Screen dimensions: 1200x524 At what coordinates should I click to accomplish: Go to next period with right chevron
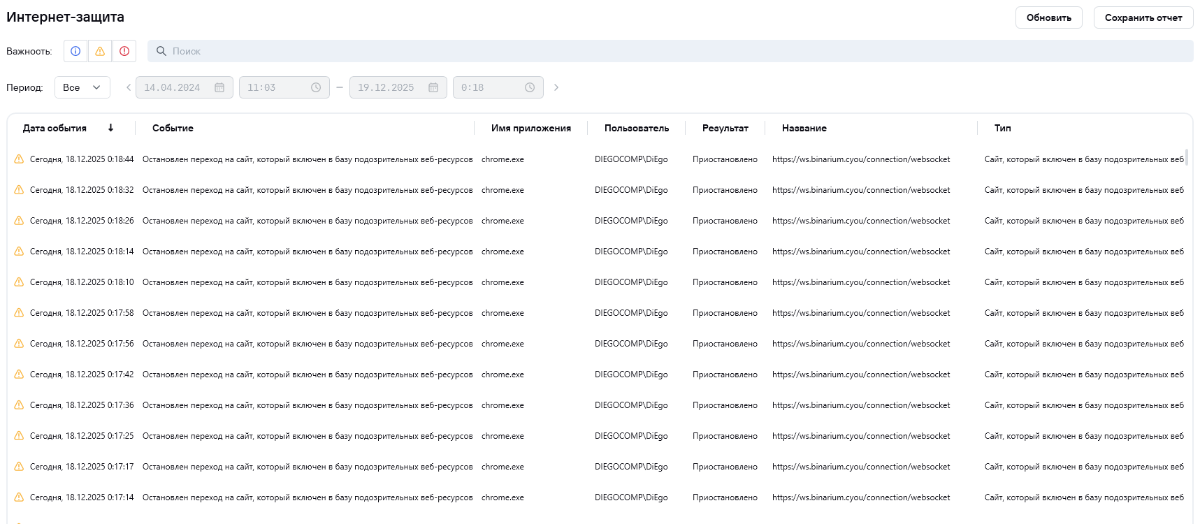(x=556, y=88)
